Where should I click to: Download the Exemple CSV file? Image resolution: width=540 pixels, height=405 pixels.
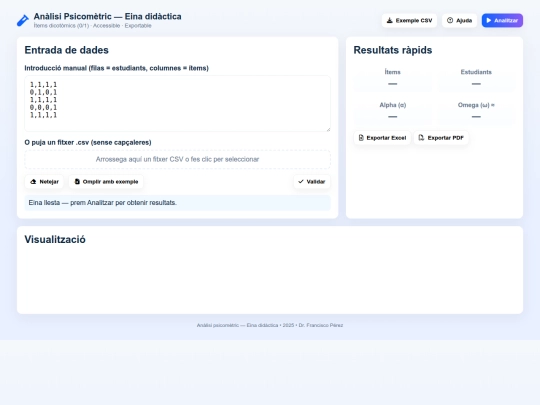[x=409, y=20]
